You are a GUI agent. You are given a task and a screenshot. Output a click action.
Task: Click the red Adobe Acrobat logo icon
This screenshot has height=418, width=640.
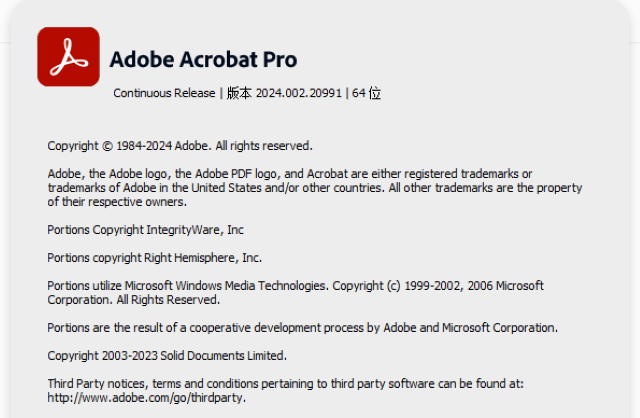(x=69, y=57)
